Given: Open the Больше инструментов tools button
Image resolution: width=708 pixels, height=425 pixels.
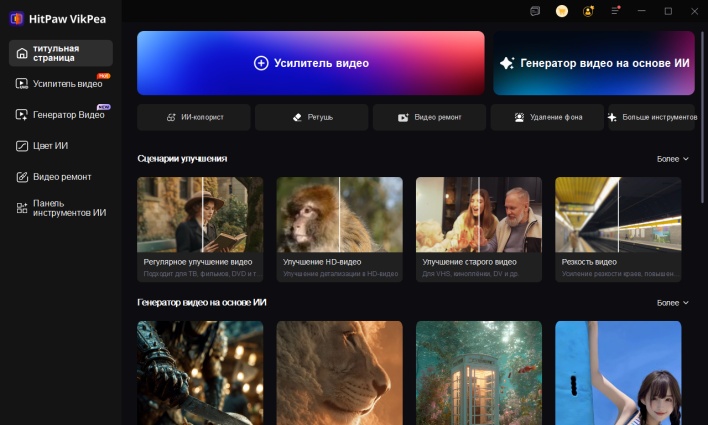Looking at the screenshot, I should (652, 117).
